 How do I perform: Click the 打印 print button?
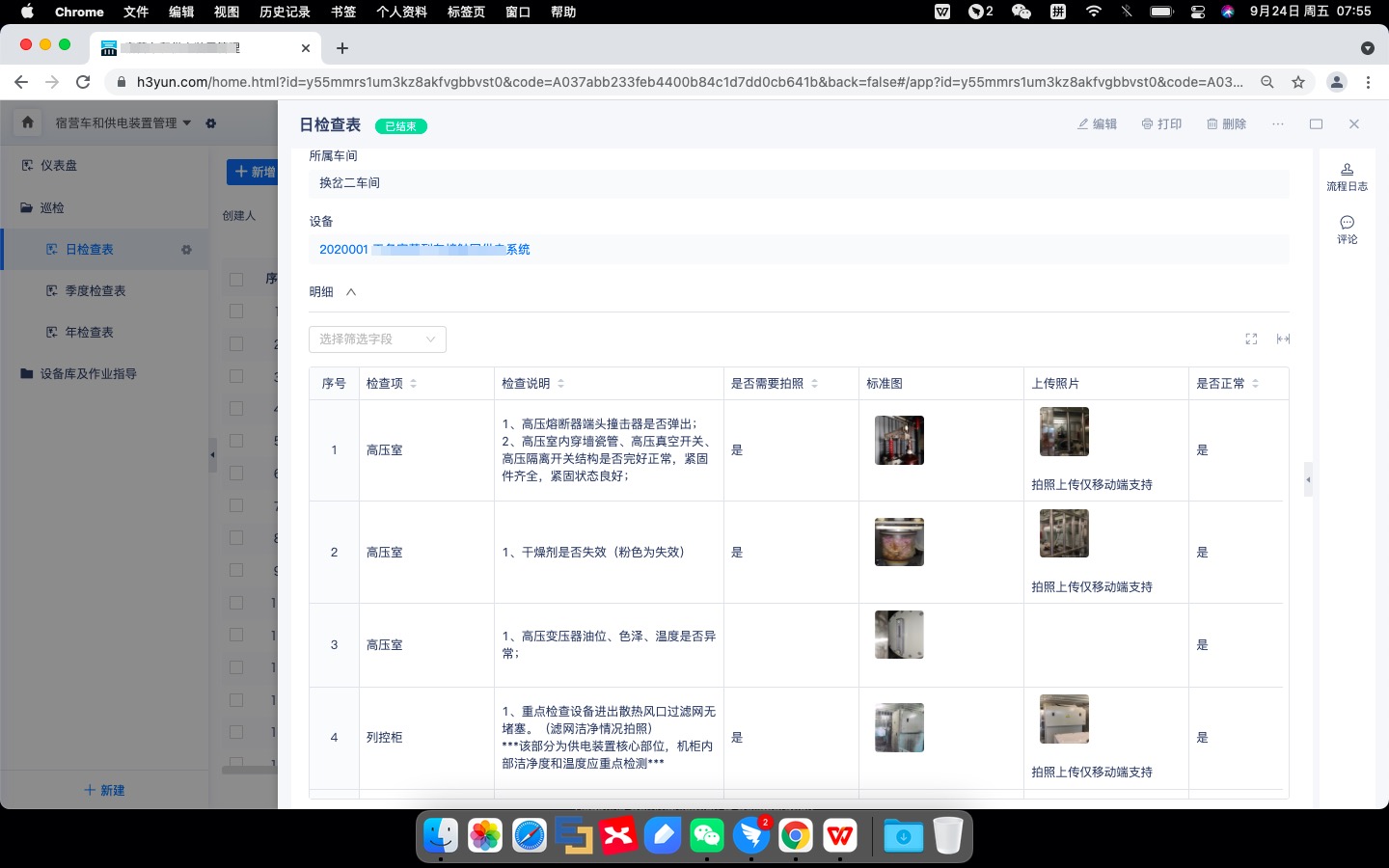tap(1161, 124)
